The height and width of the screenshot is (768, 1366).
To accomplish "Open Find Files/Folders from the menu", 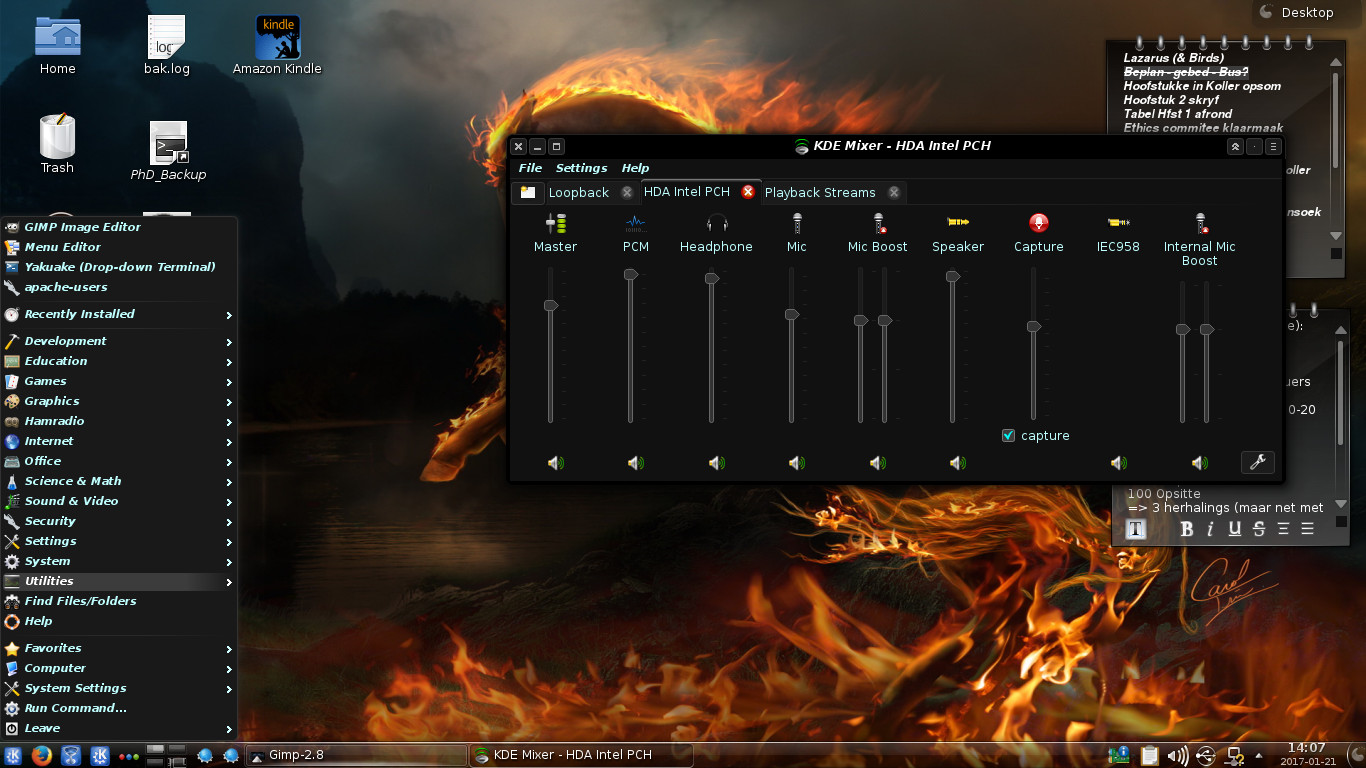I will click(x=80, y=601).
